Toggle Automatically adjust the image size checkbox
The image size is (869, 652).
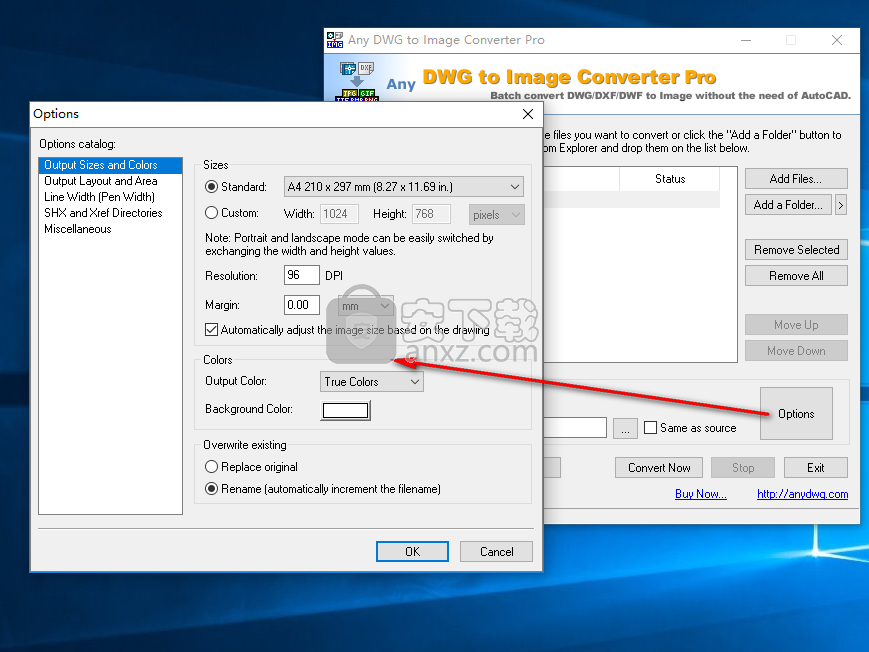(211, 330)
